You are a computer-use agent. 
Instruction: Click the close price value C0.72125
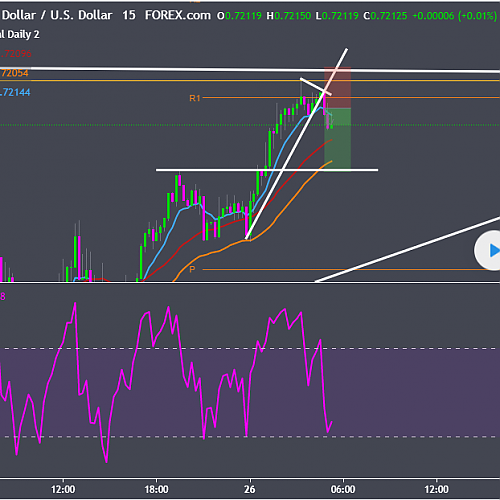[385, 16]
